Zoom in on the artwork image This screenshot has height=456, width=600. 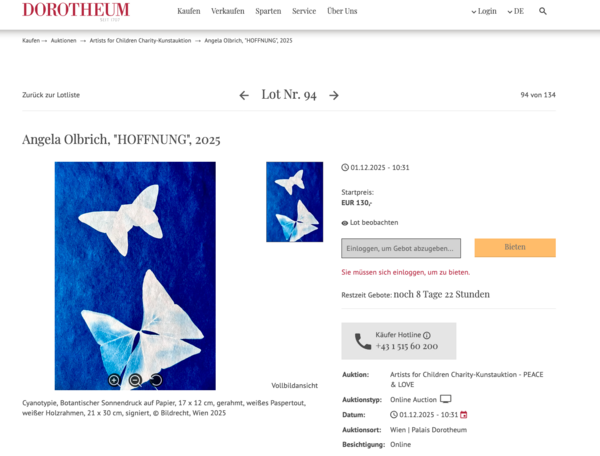pyautogui.click(x=114, y=380)
